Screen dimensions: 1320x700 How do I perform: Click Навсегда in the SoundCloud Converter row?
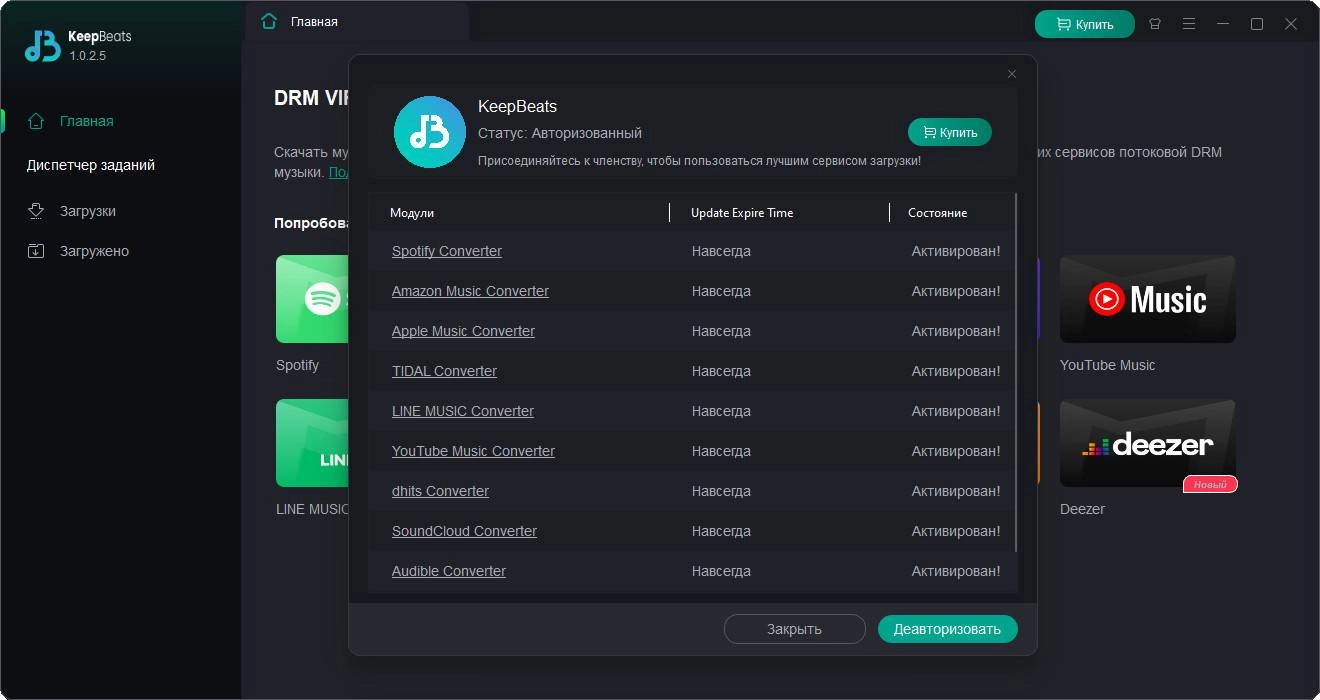[721, 531]
